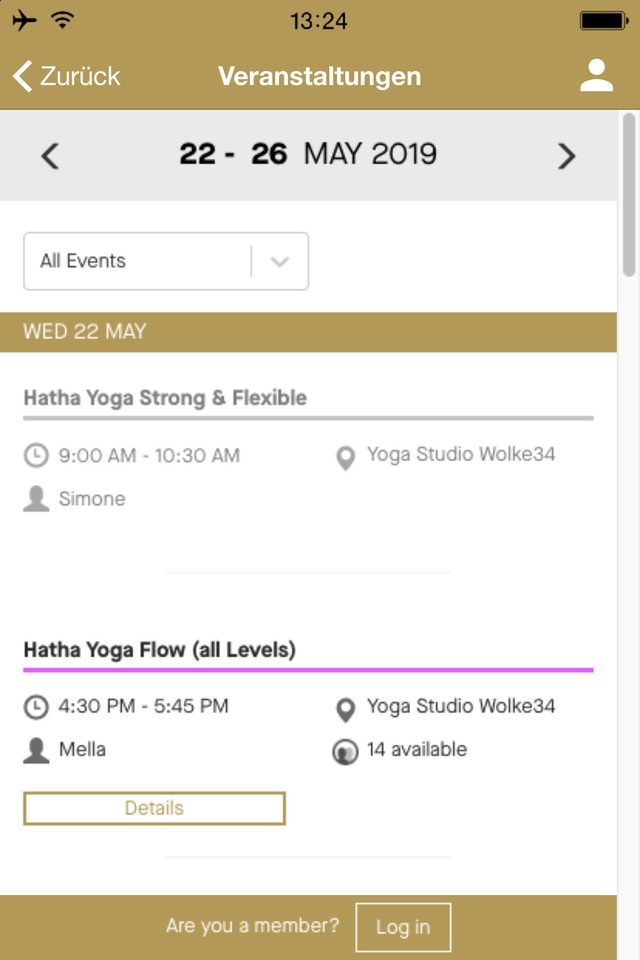Click clock icon beside 4:30 PM class
The width and height of the screenshot is (640, 960).
point(36,707)
